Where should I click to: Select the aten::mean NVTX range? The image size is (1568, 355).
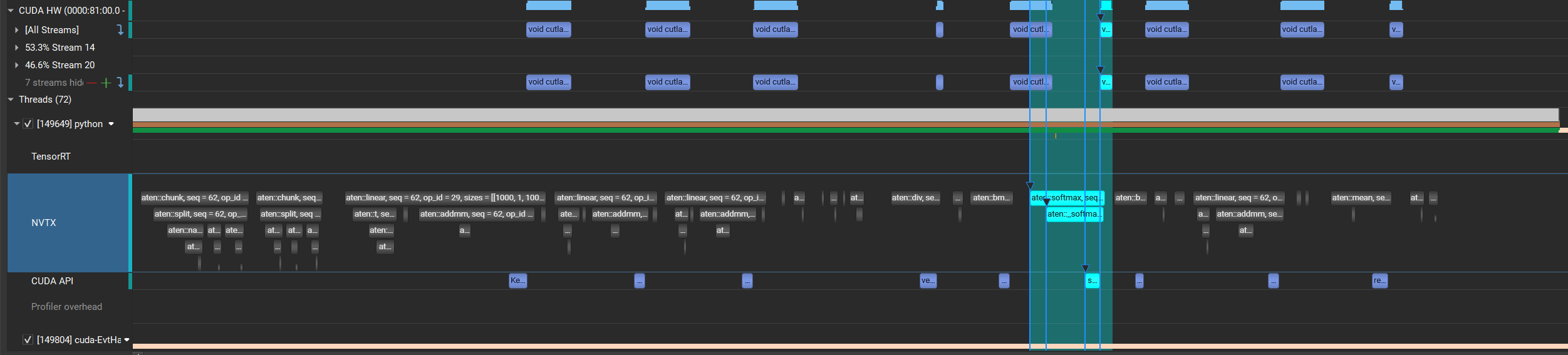1361,198
